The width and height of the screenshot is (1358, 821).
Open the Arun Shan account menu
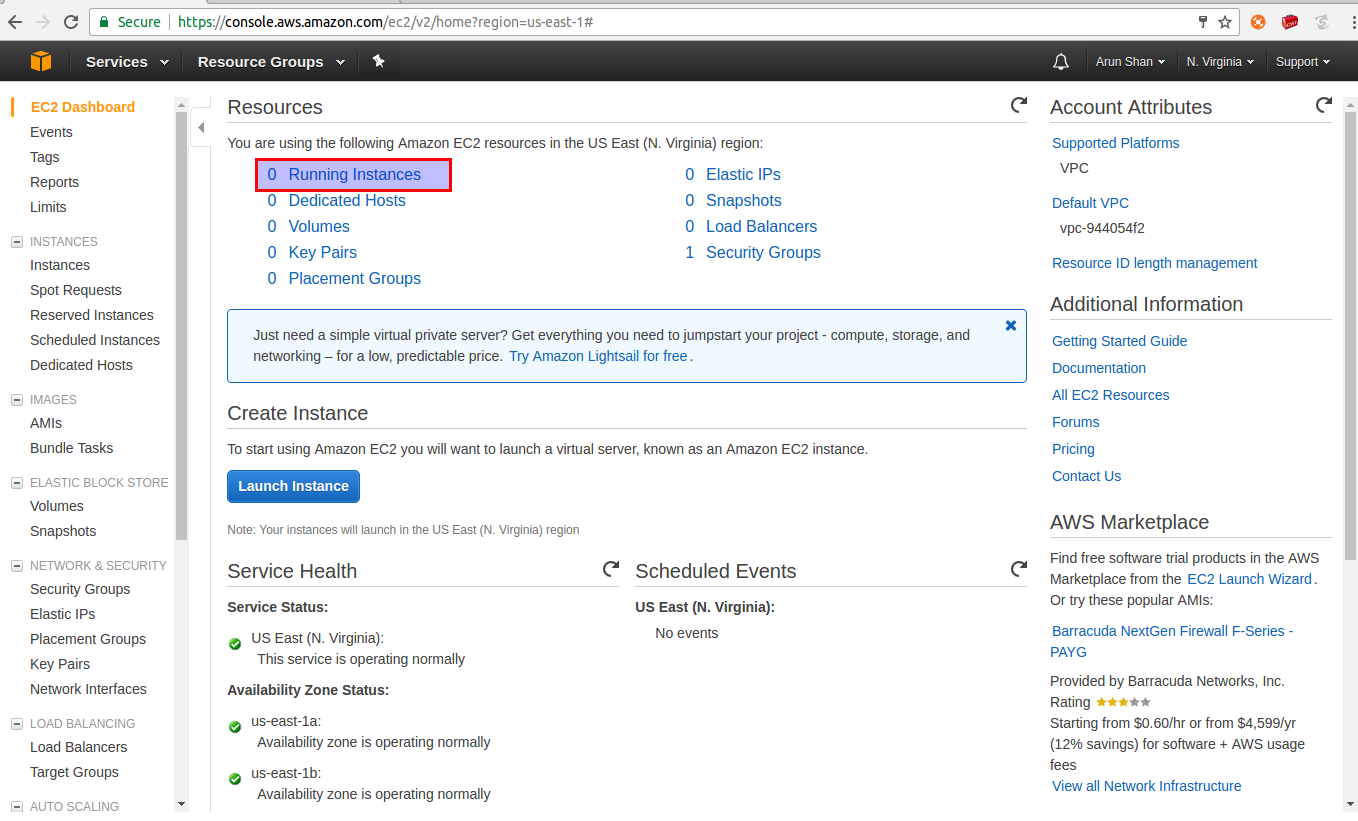1130,62
